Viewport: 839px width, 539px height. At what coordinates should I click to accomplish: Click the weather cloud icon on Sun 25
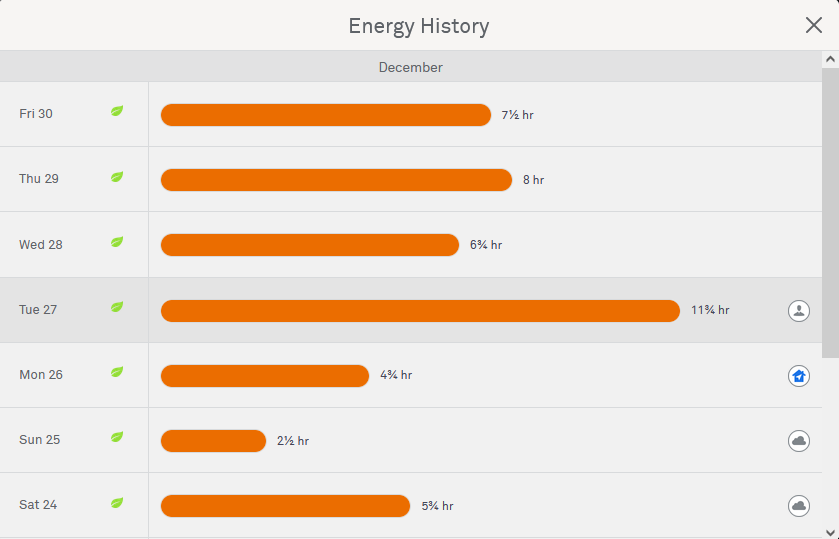coord(798,441)
